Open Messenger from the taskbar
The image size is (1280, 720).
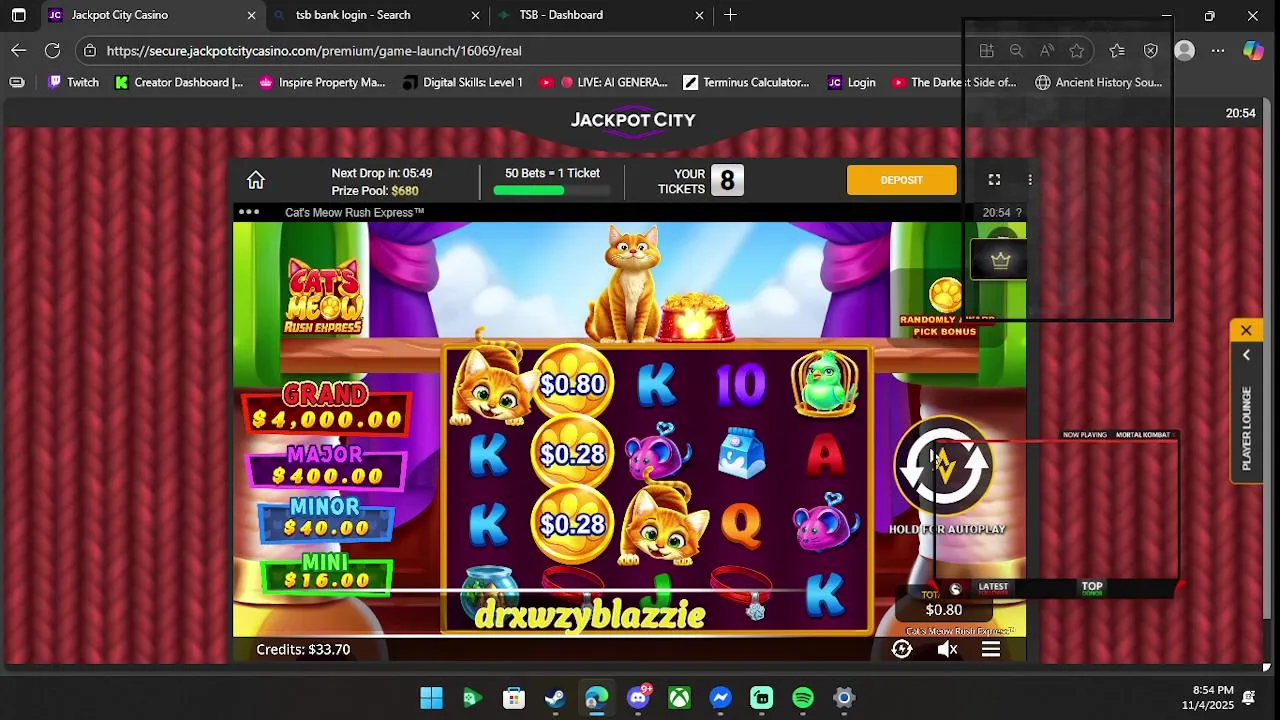click(x=720, y=698)
